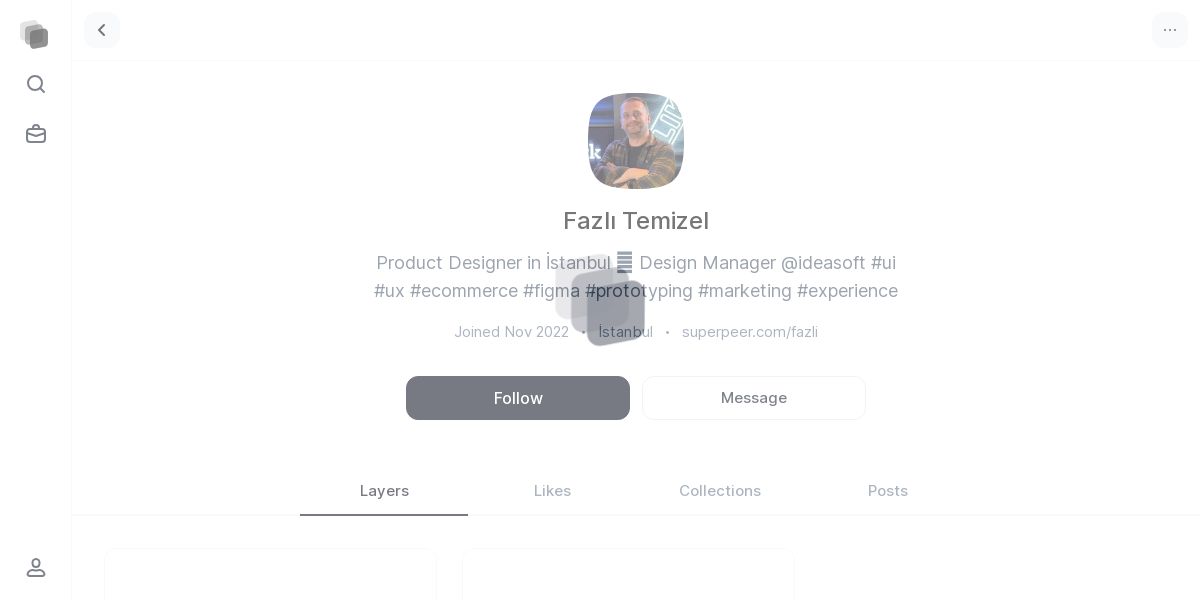The image size is (1200, 600).
Task: Open the account person icon in sidebar
Action: pos(36,567)
